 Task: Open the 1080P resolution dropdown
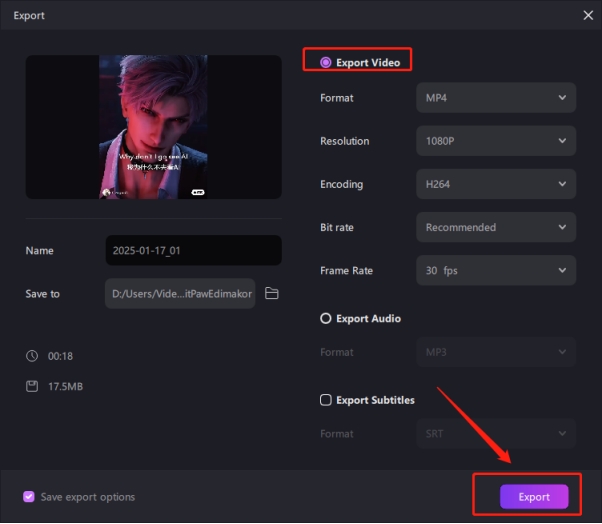coord(496,141)
